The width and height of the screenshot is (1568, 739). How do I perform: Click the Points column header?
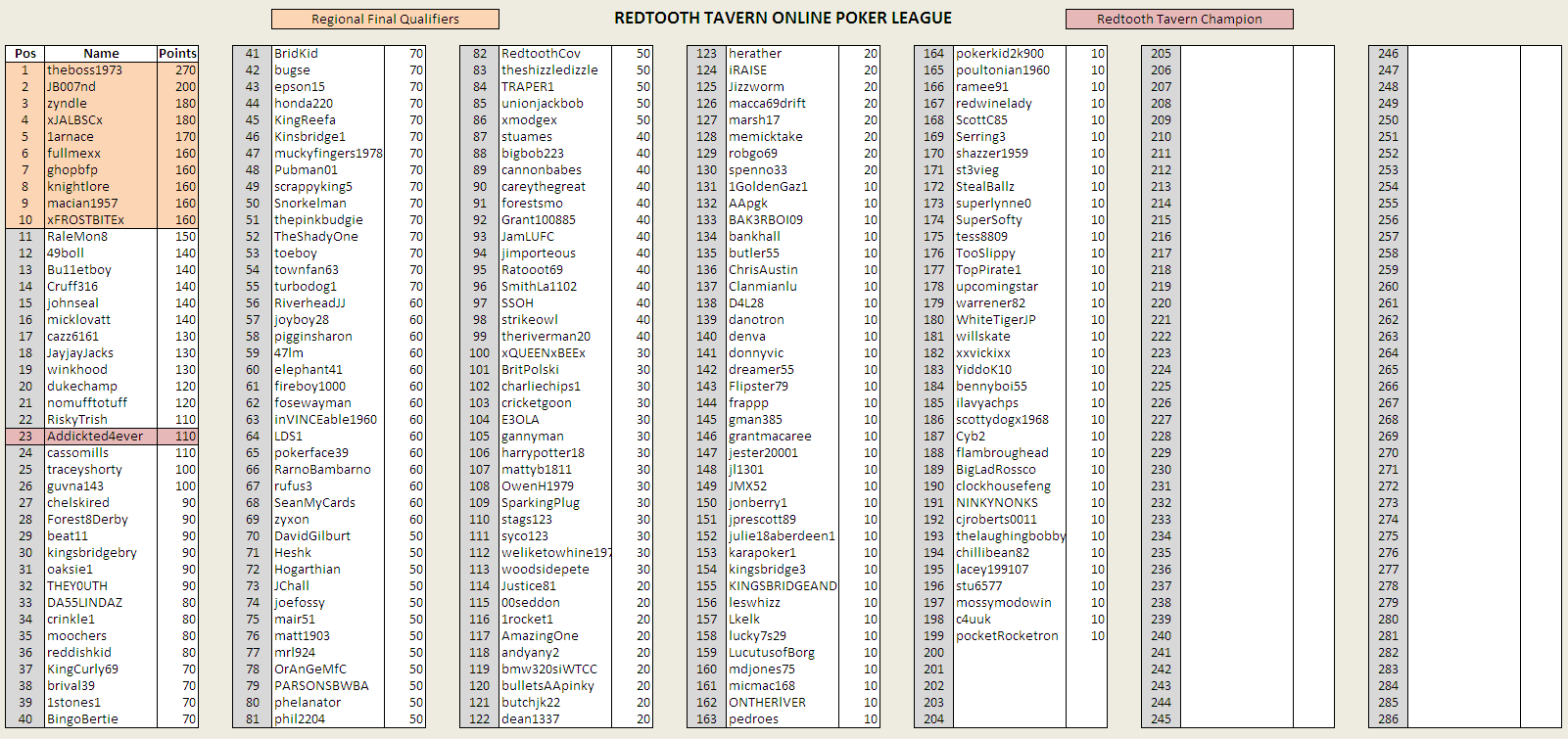click(177, 54)
